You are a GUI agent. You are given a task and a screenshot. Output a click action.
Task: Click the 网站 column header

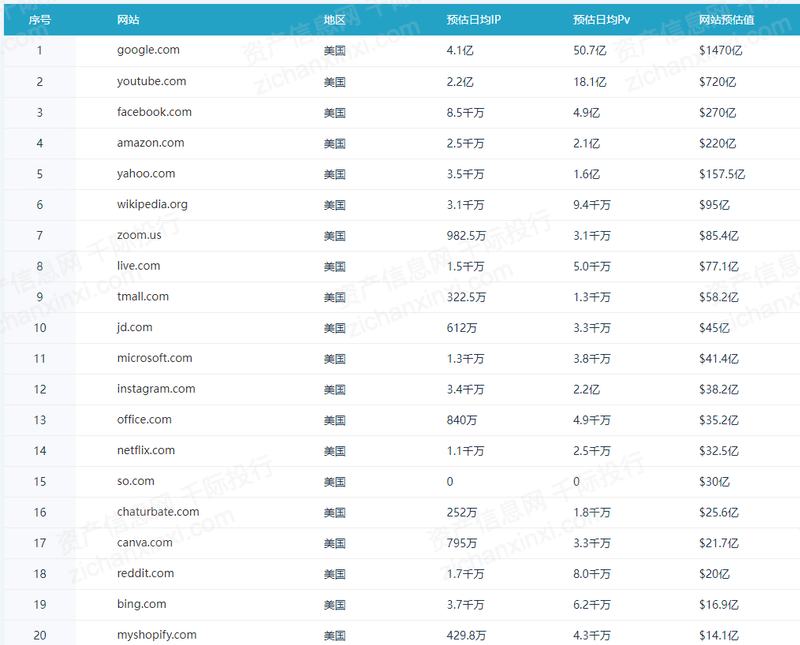point(128,20)
